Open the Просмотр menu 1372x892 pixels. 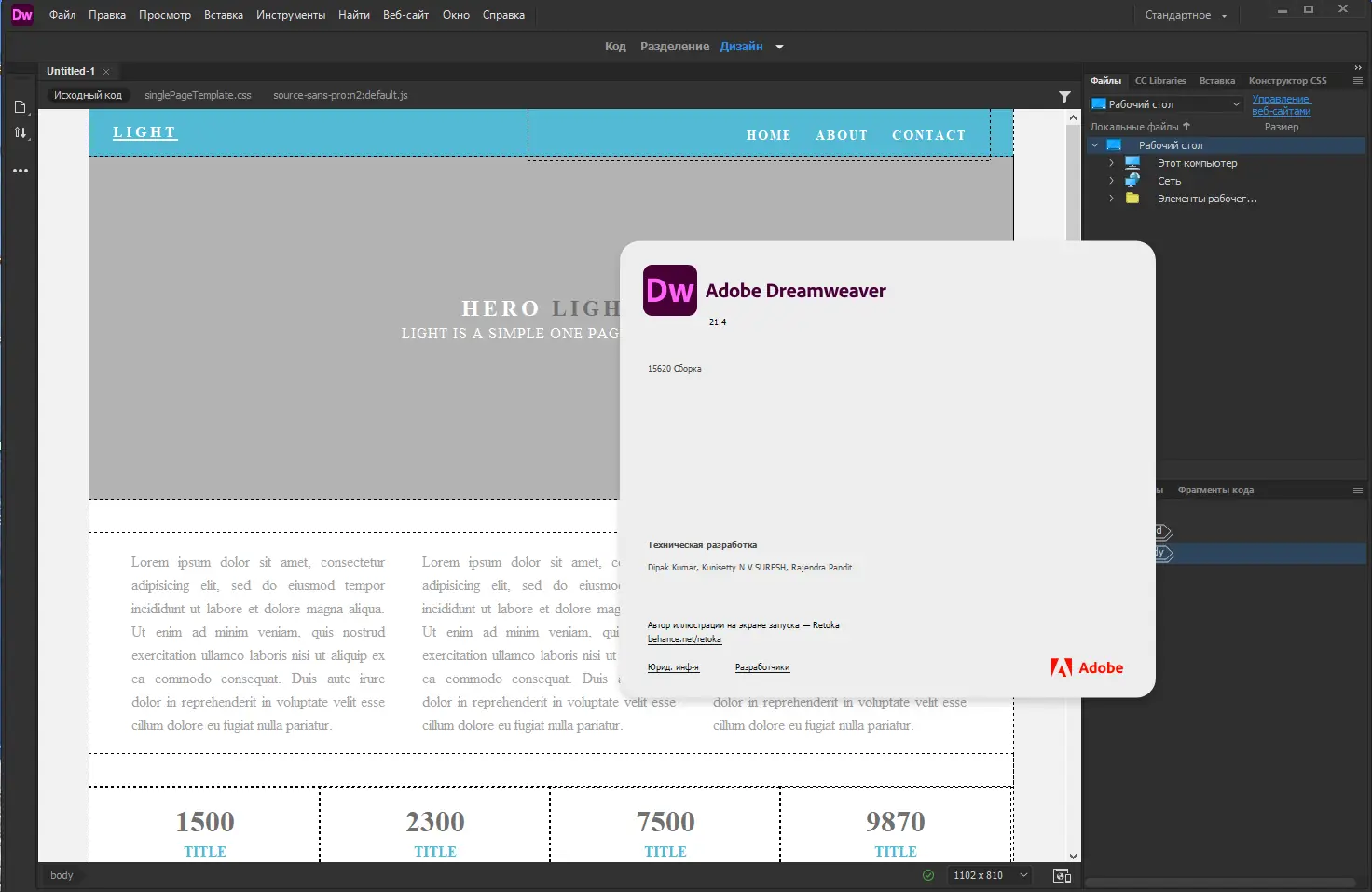pos(165,15)
